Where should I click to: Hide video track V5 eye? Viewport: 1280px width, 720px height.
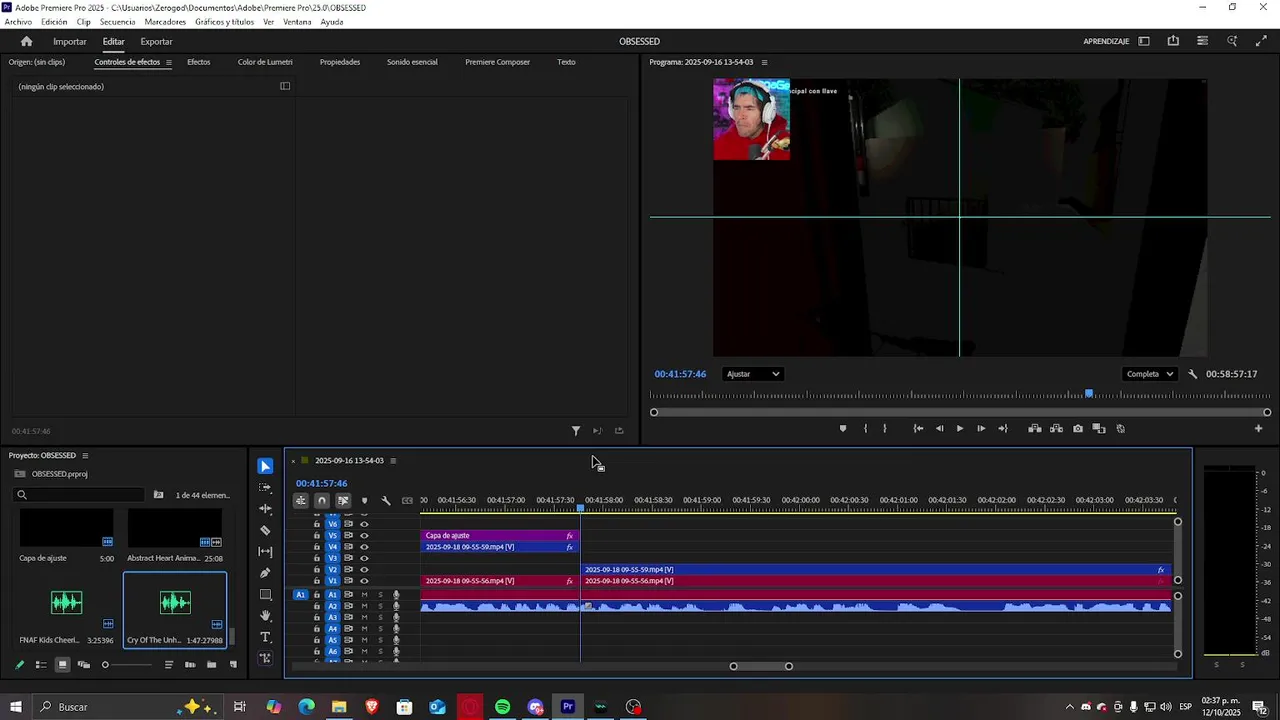click(x=364, y=535)
